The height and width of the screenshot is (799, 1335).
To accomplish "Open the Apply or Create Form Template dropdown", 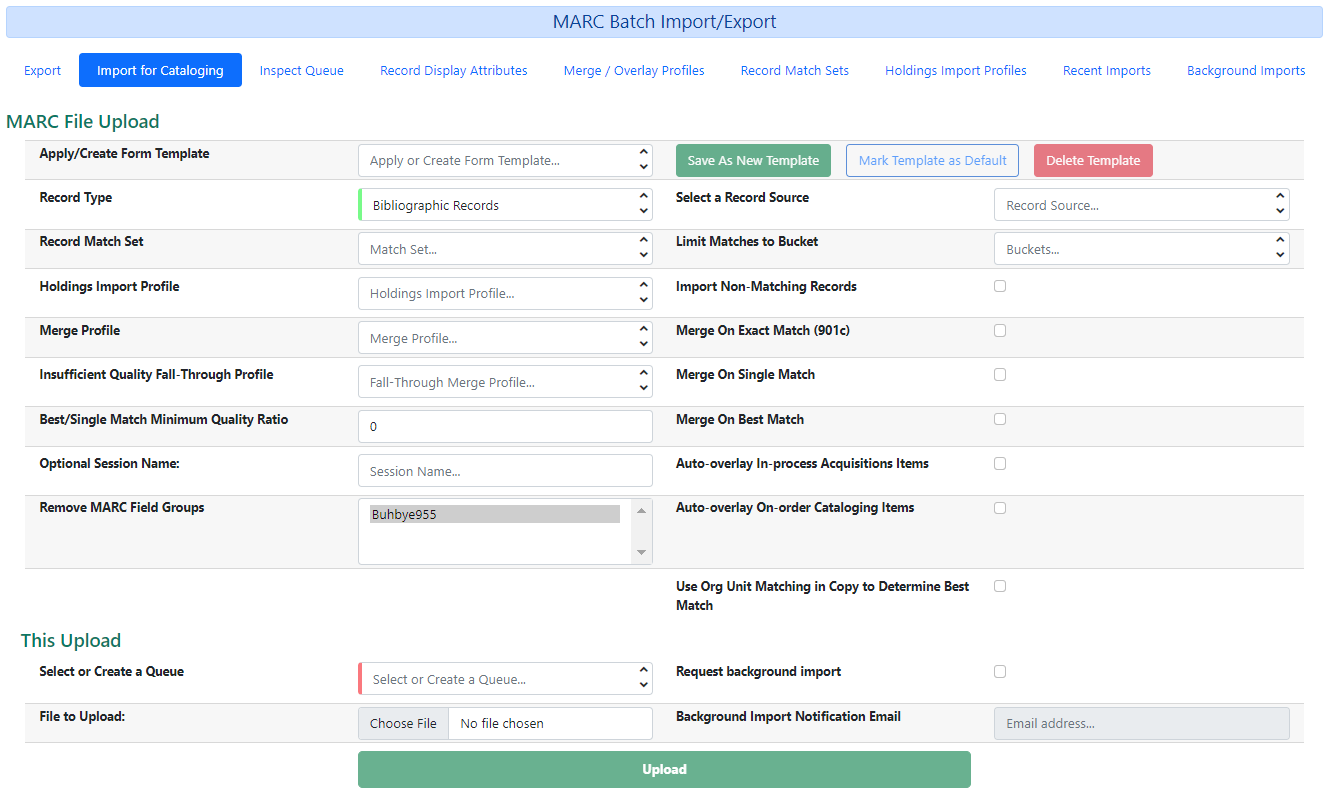I will [505, 160].
